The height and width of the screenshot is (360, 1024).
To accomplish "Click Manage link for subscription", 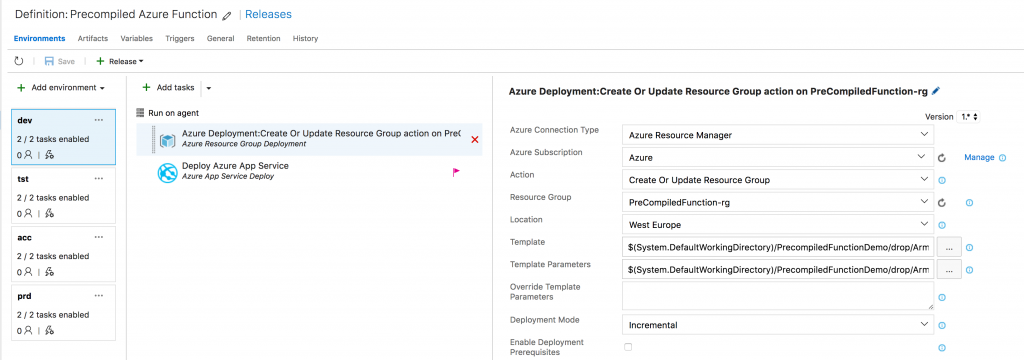I will pos(979,157).
